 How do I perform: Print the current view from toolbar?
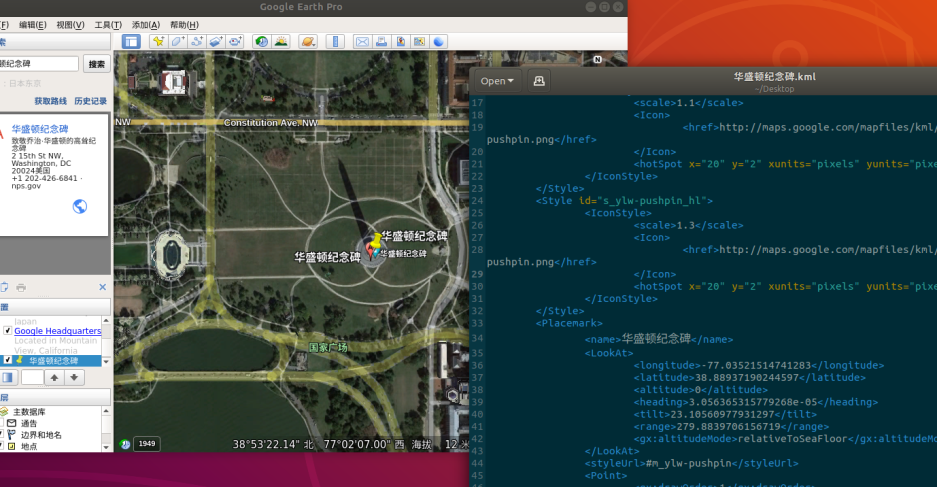point(381,41)
